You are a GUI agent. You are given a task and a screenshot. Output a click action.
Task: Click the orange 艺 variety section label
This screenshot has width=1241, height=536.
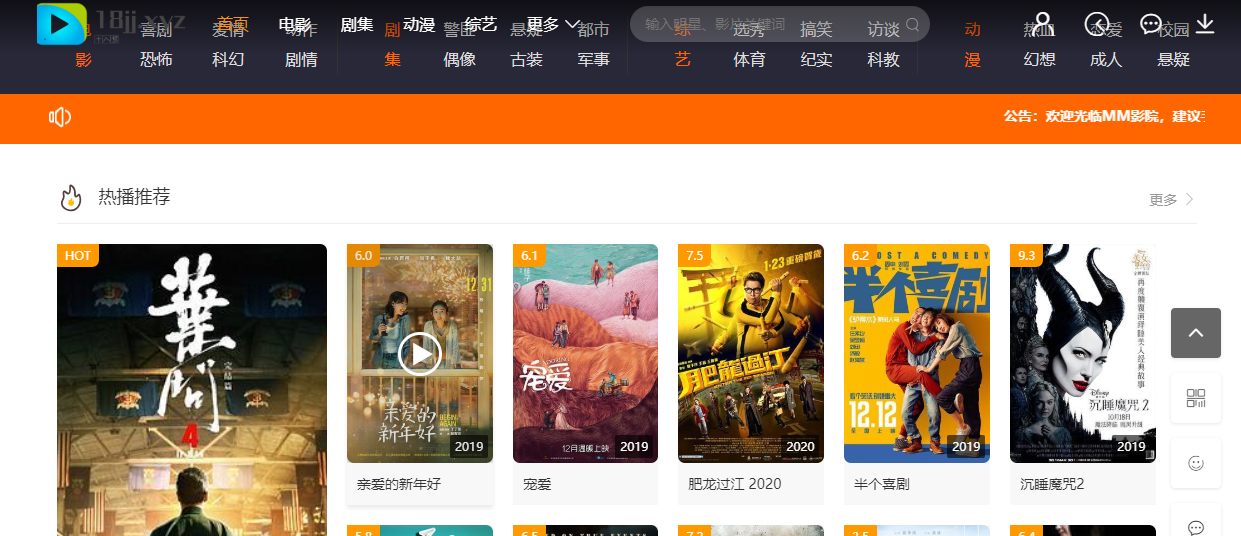[683, 59]
